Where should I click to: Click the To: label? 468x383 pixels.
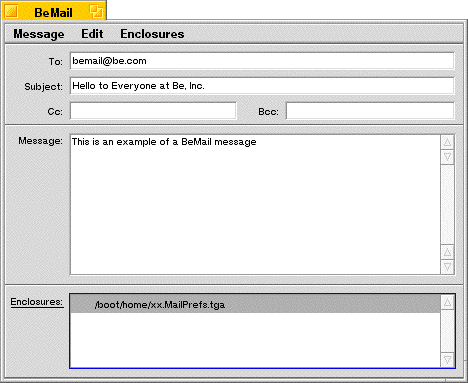point(55,62)
